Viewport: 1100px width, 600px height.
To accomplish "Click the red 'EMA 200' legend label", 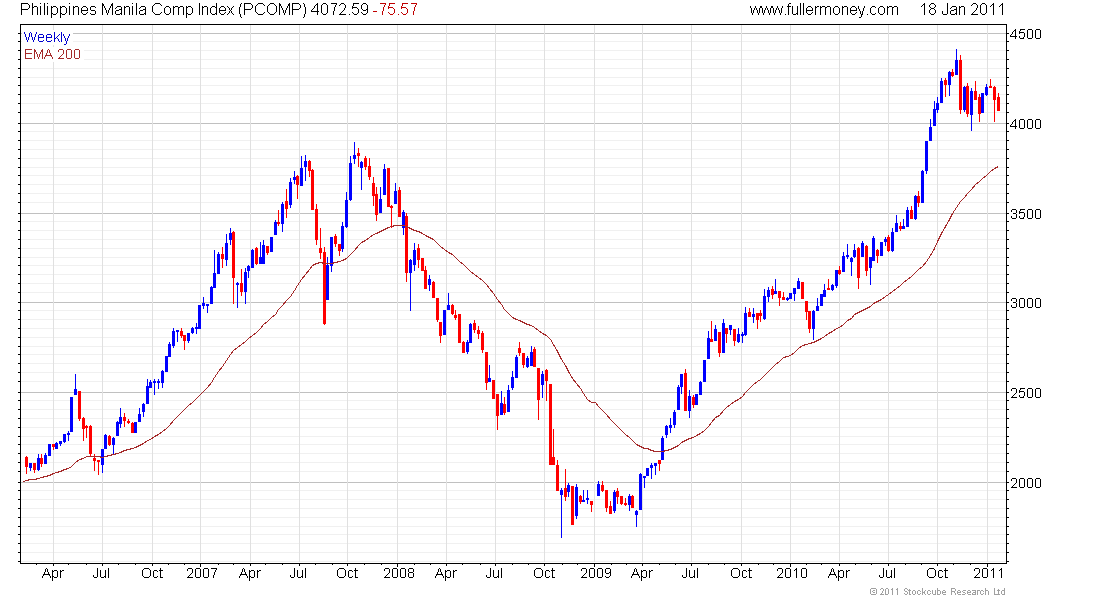I will click(x=53, y=55).
